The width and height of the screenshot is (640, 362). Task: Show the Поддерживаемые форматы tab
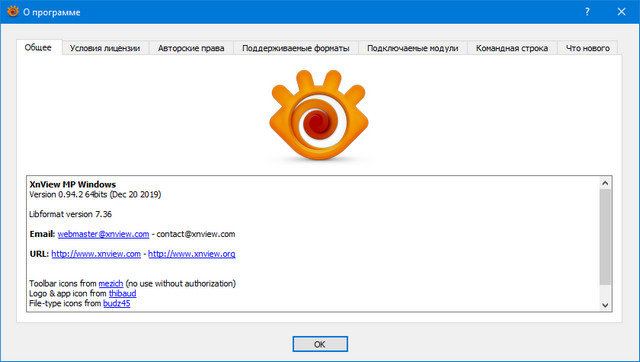tap(296, 48)
